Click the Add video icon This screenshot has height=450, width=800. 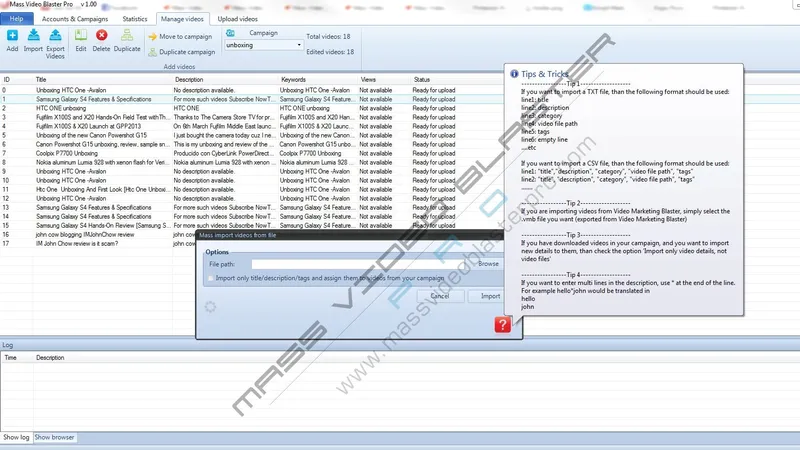click(x=12, y=35)
